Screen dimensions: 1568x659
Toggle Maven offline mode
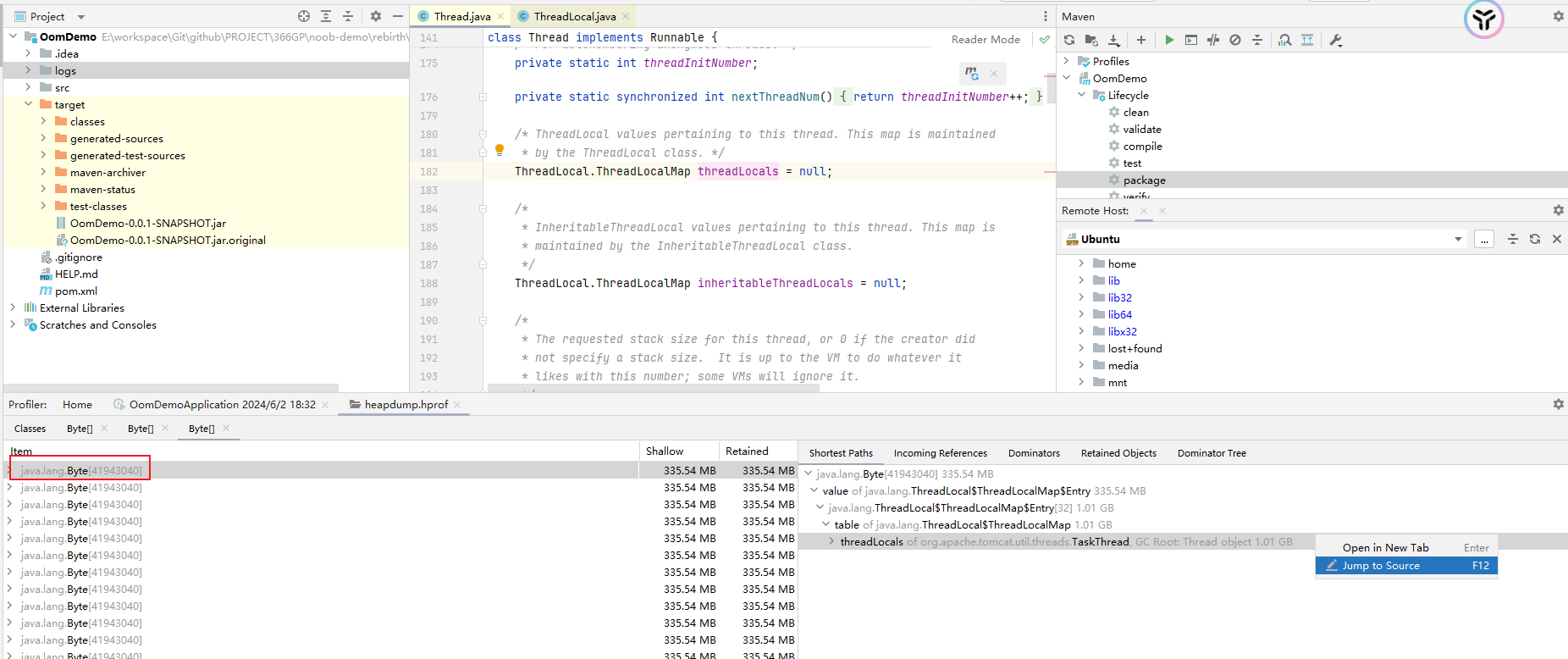coord(1213,40)
